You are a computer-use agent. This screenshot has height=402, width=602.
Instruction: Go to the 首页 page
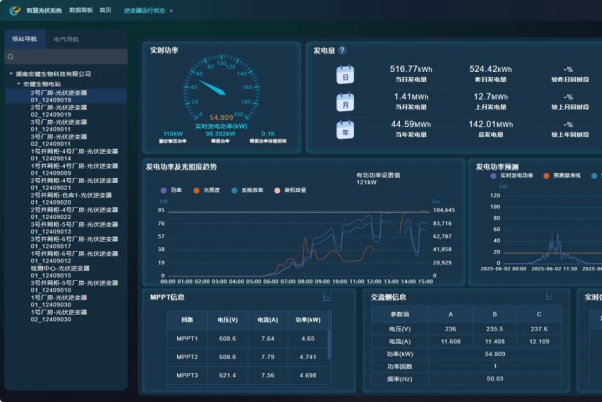point(106,10)
